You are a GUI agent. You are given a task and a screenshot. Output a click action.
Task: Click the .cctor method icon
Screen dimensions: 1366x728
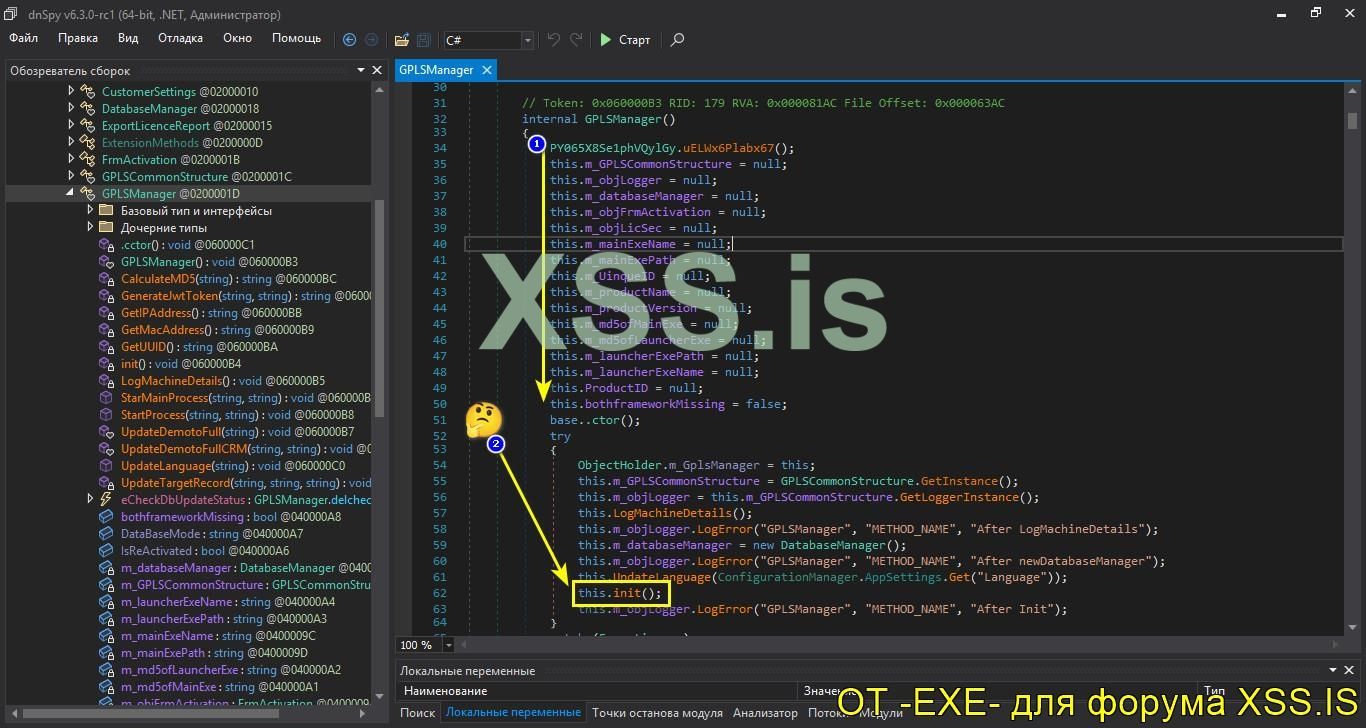click(106, 245)
